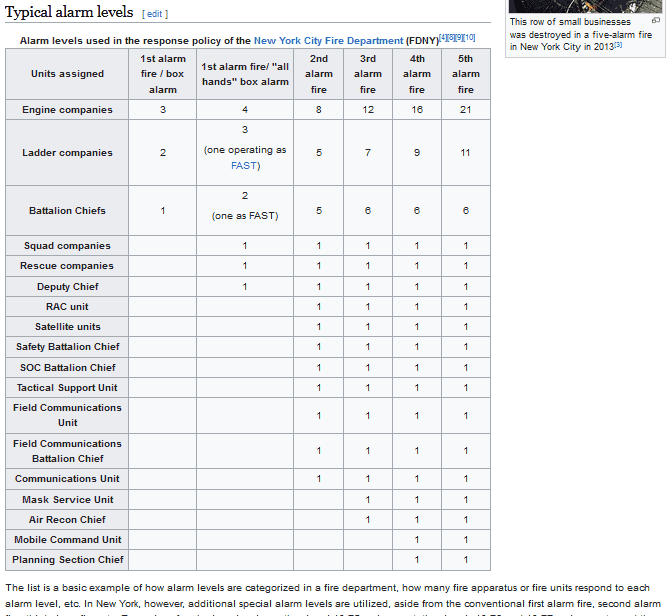Click the 'Ladder companies' row header
The image size is (669, 616).
(x=67, y=153)
